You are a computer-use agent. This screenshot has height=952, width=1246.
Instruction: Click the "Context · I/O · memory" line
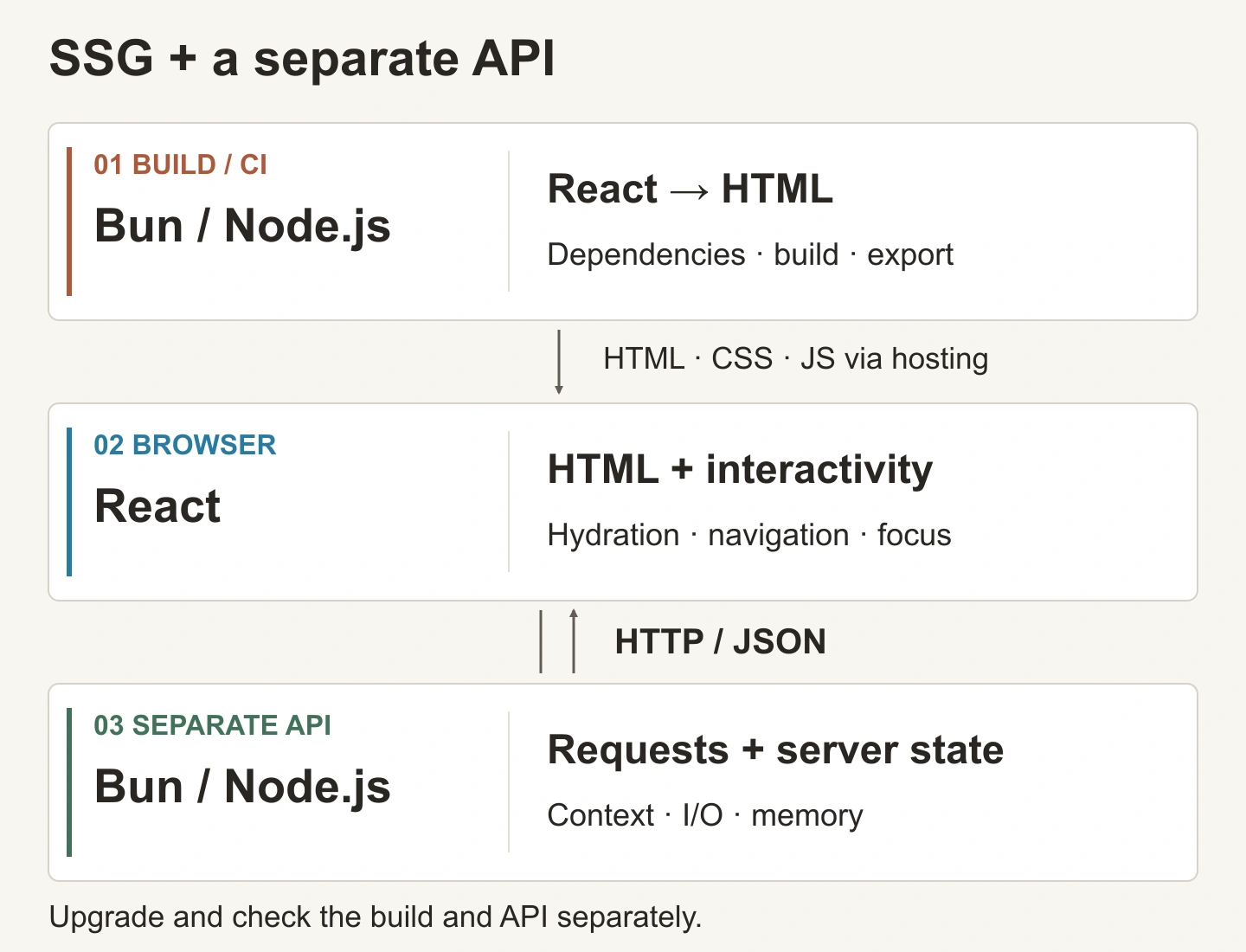coord(705,815)
